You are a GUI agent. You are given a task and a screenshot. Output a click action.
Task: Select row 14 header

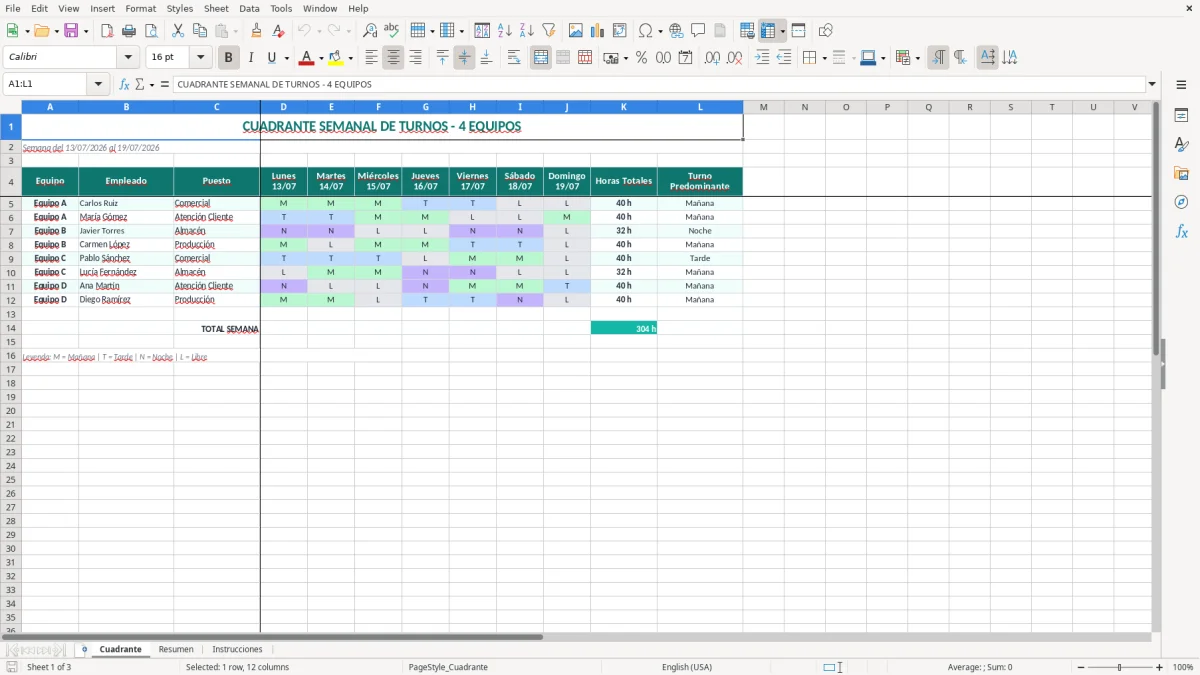tap(11, 328)
